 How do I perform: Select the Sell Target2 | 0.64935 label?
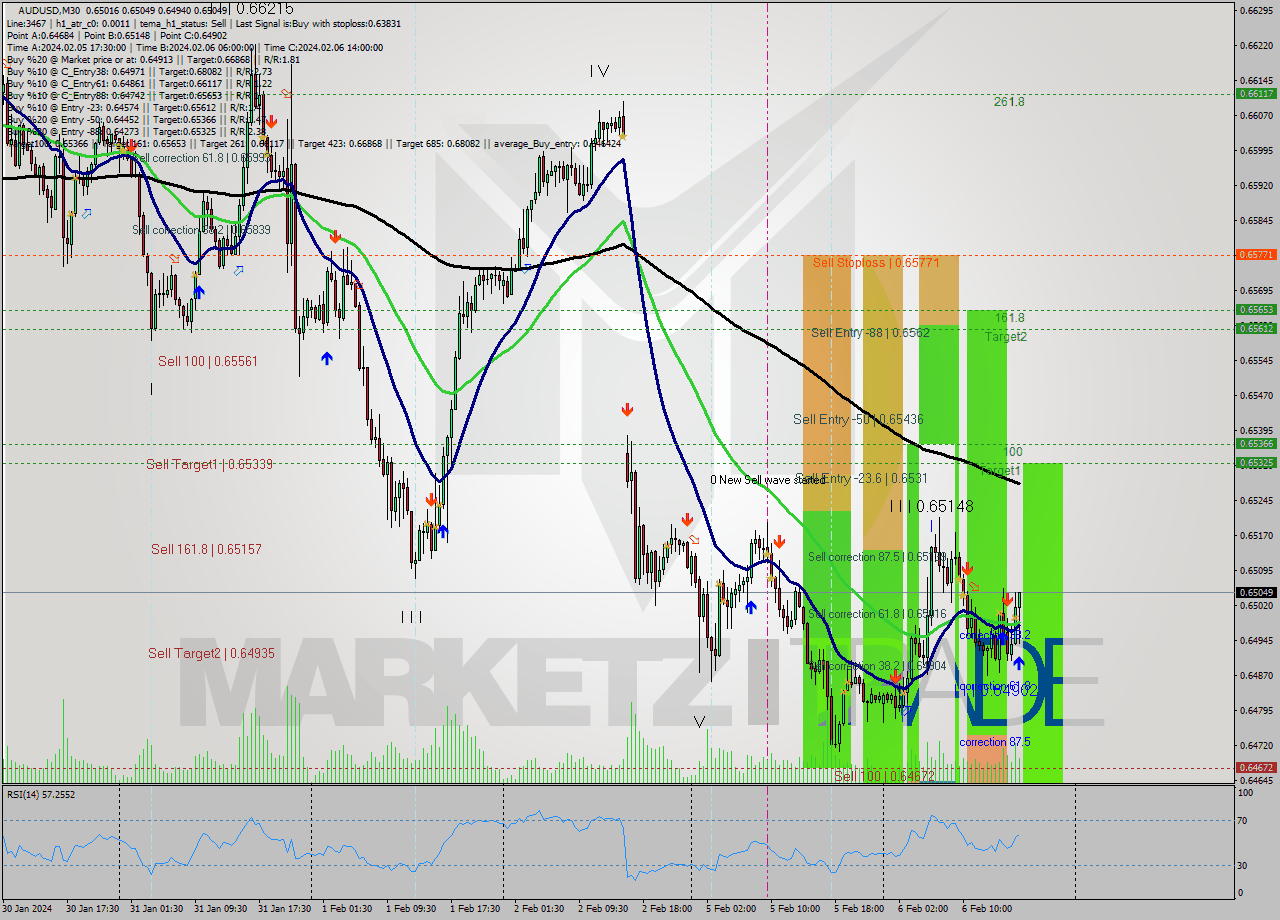pos(211,653)
